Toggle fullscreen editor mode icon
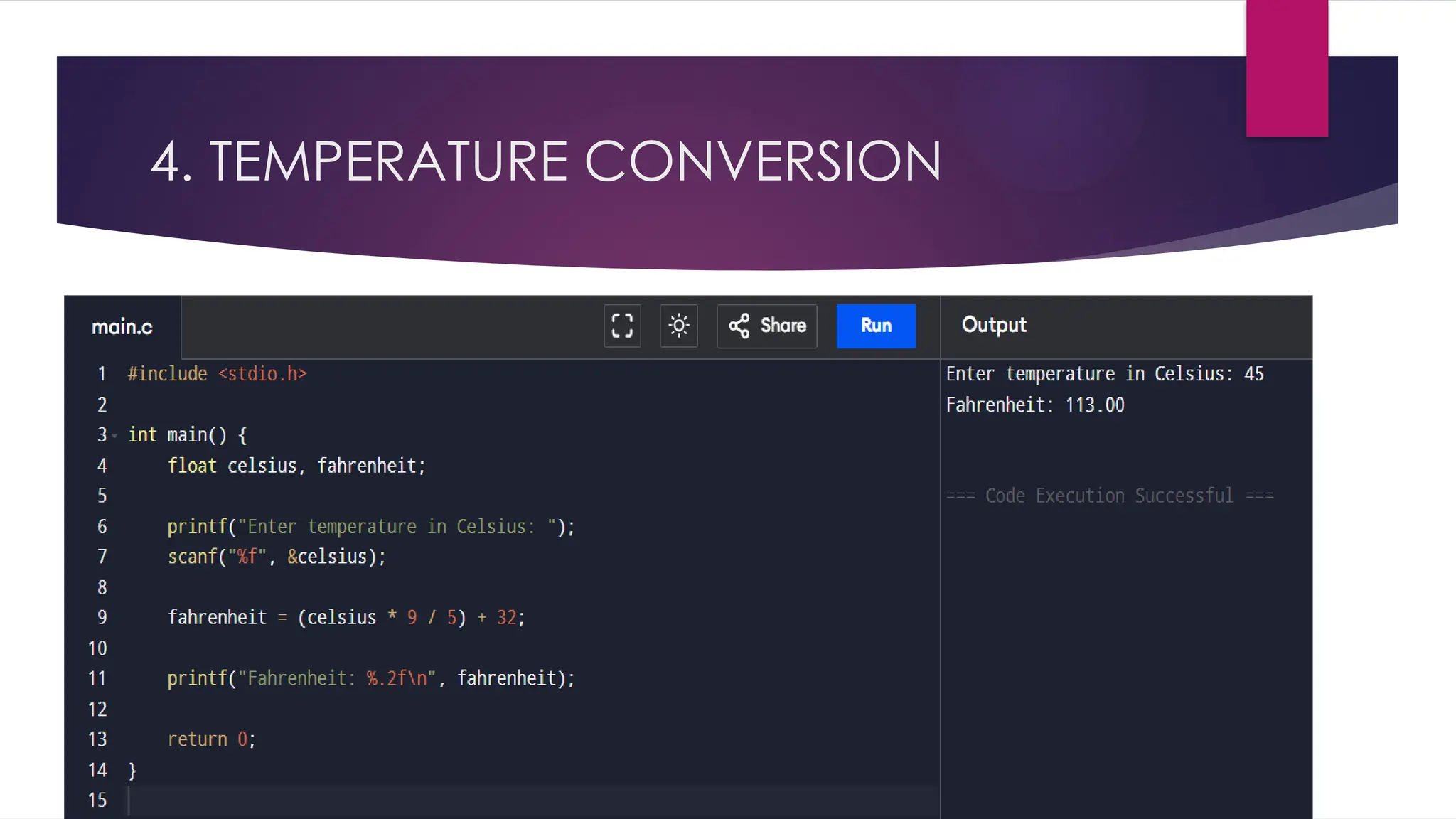Image resolution: width=1456 pixels, height=819 pixels. [622, 326]
